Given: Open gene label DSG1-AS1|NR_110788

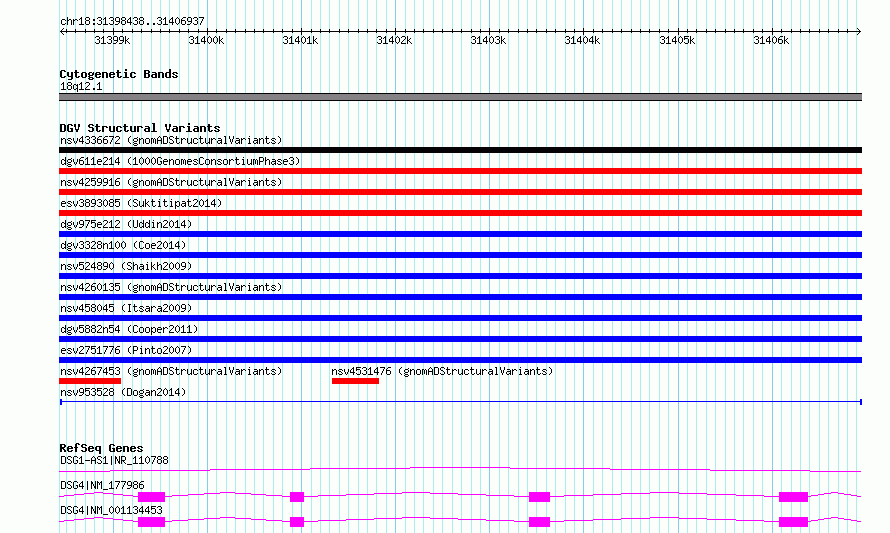Looking at the screenshot, I should pyautogui.click(x=114, y=460).
